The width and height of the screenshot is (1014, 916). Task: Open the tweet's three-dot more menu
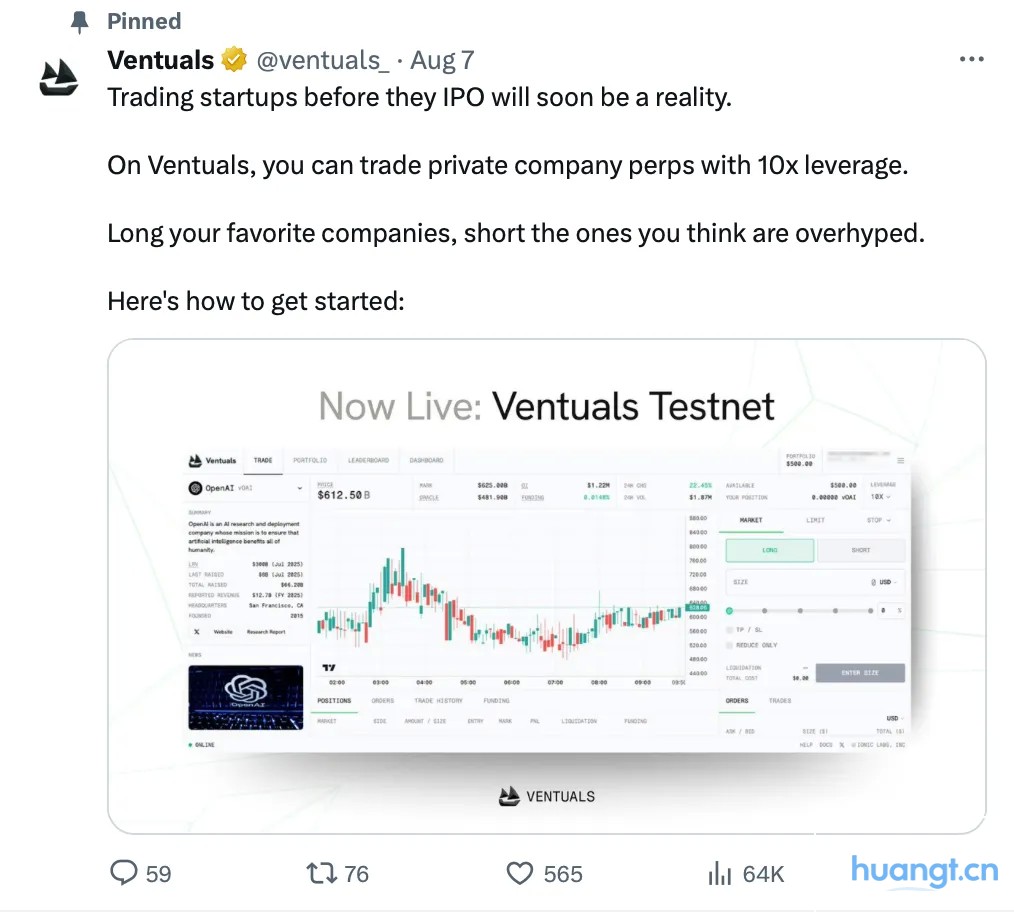[x=971, y=60]
